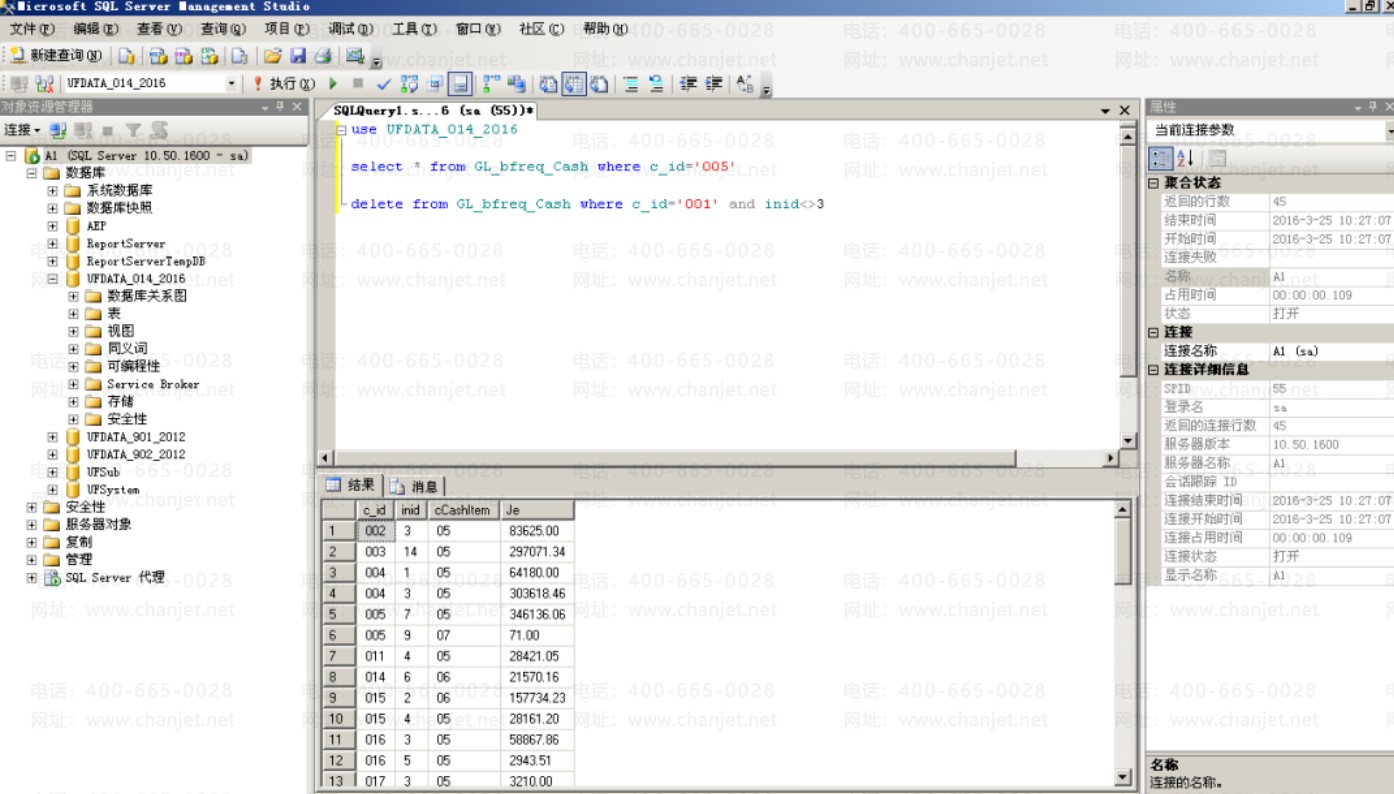Expand the AEP database node
The image size is (1394, 794).
(x=52, y=226)
